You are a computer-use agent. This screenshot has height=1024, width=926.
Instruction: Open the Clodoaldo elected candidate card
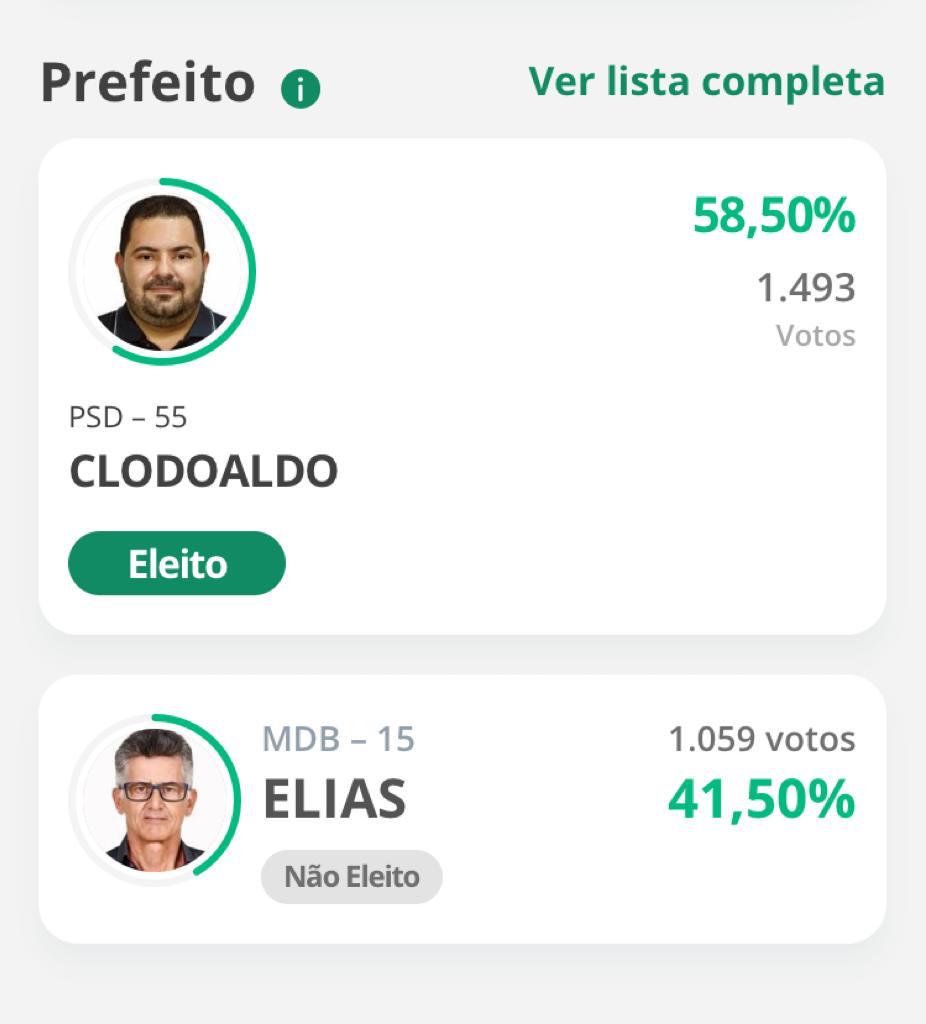[462, 386]
